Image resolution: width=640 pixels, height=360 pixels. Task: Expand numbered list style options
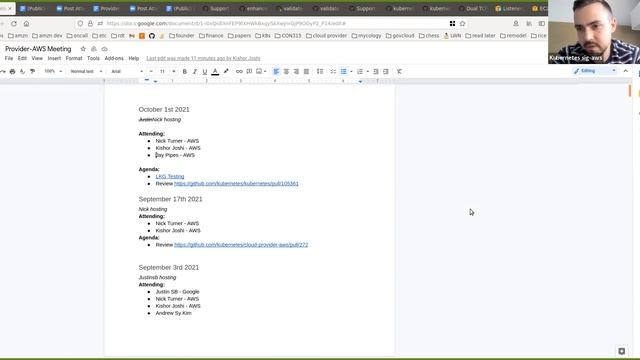(x=367, y=71)
